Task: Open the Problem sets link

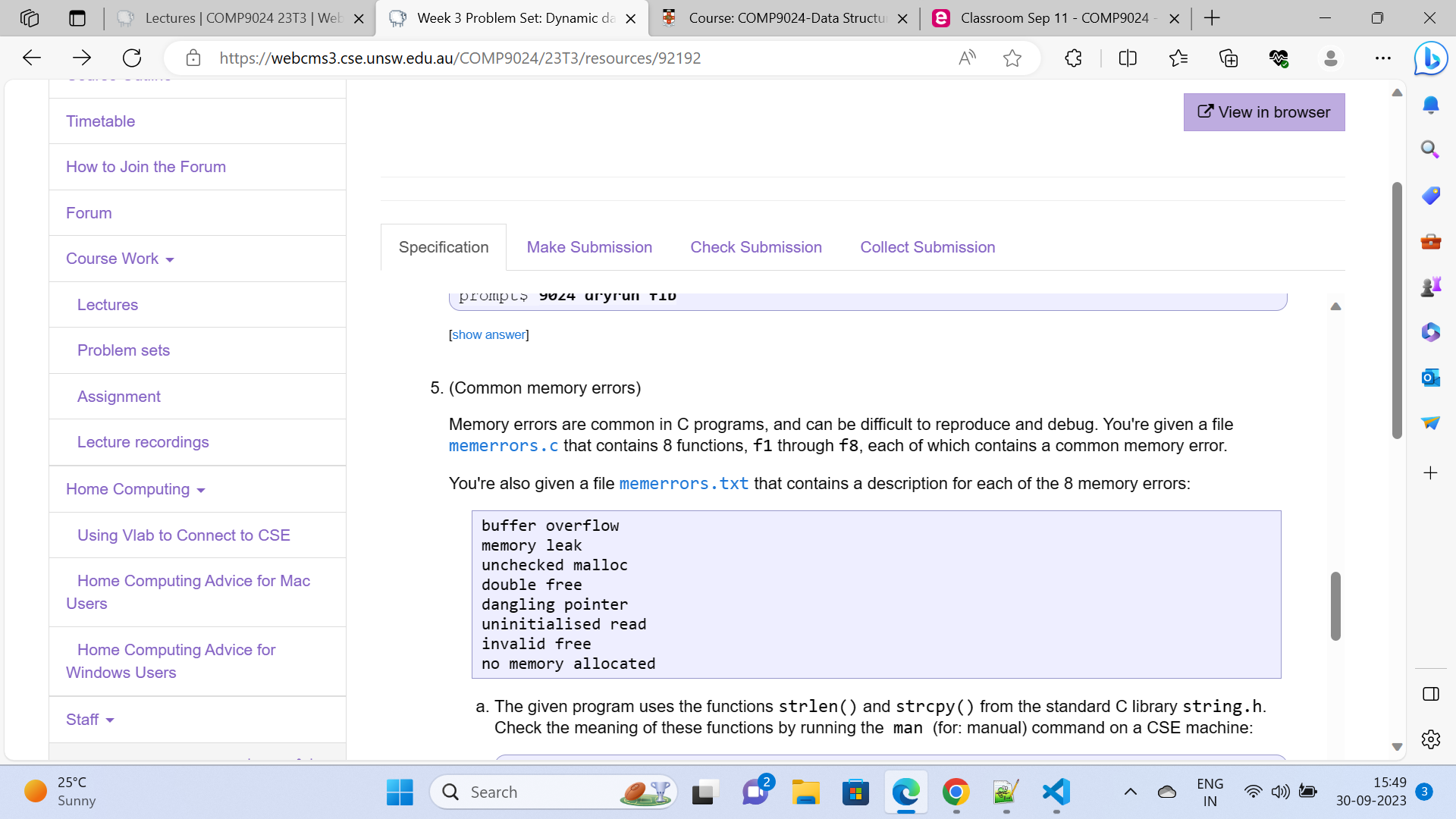Action: click(124, 350)
